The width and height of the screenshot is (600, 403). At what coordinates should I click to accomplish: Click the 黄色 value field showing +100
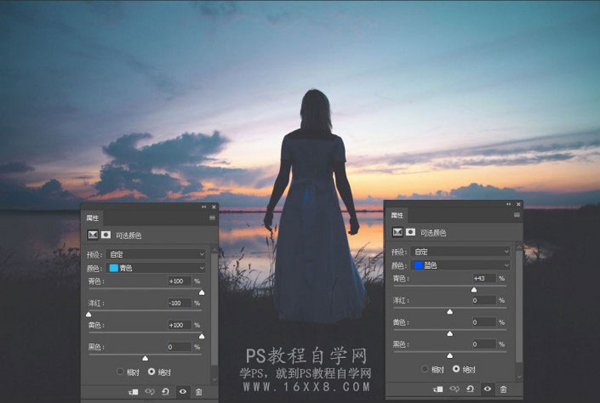point(179,325)
